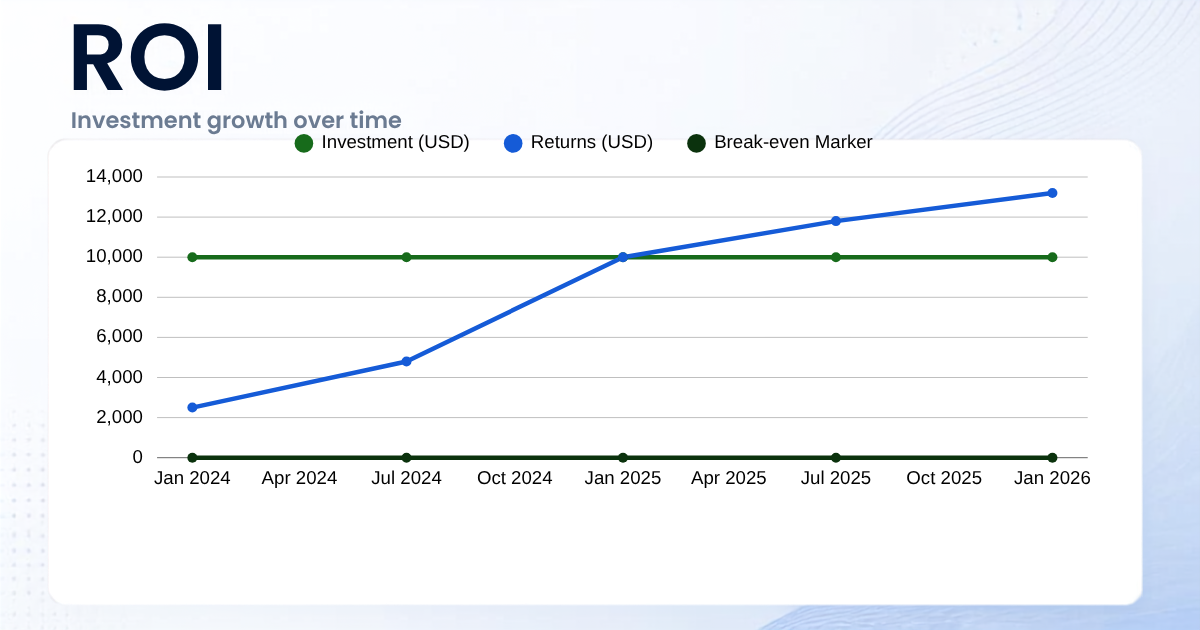Click the '2,000' y-axis label
This screenshot has height=630, width=1200.
tap(119, 417)
